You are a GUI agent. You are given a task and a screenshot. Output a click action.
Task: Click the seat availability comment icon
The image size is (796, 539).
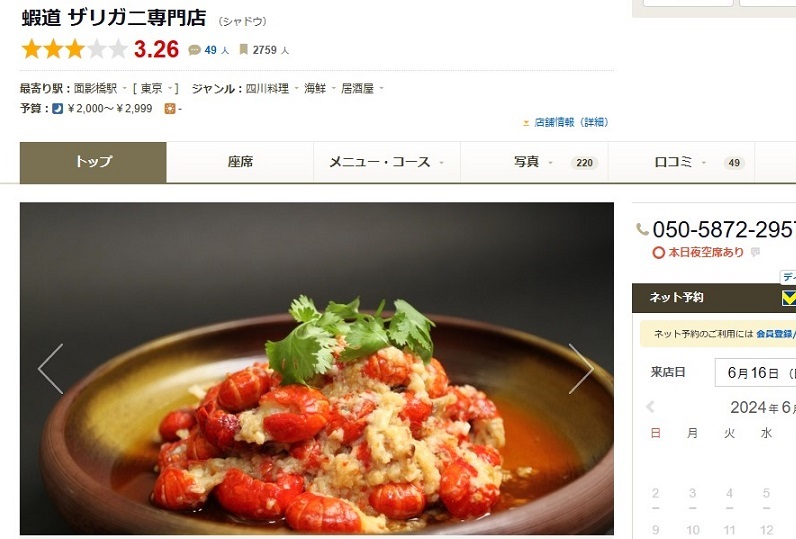(755, 252)
